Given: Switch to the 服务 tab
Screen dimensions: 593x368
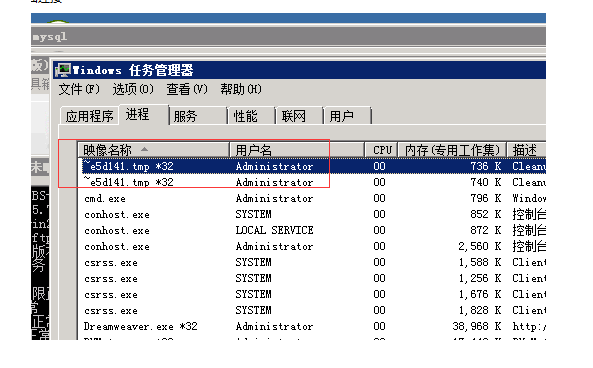Looking at the screenshot, I should pyautogui.click(x=198, y=116).
